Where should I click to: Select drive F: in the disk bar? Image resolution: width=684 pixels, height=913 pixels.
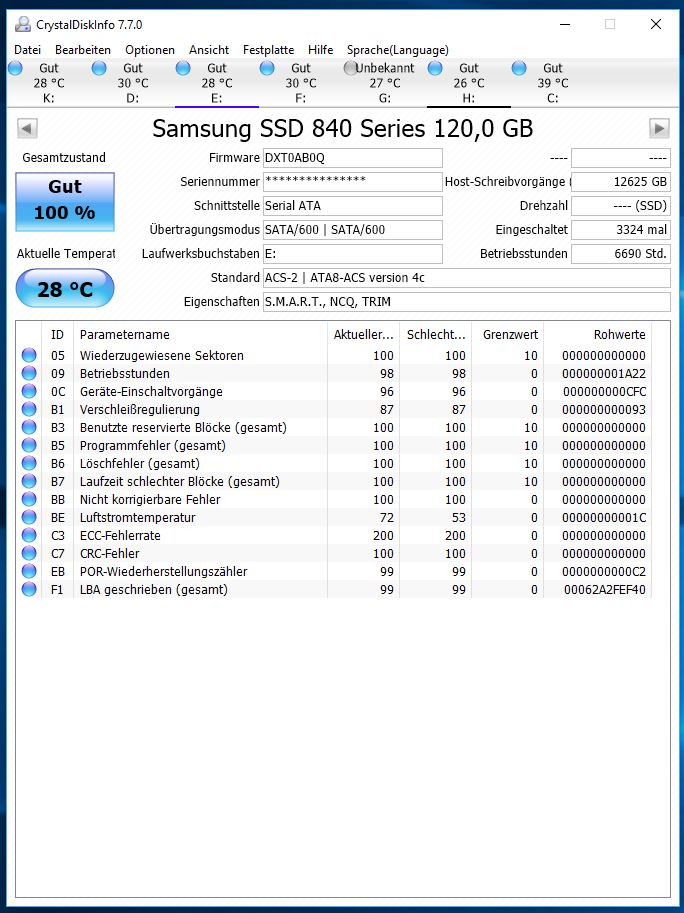[x=300, y=83]
